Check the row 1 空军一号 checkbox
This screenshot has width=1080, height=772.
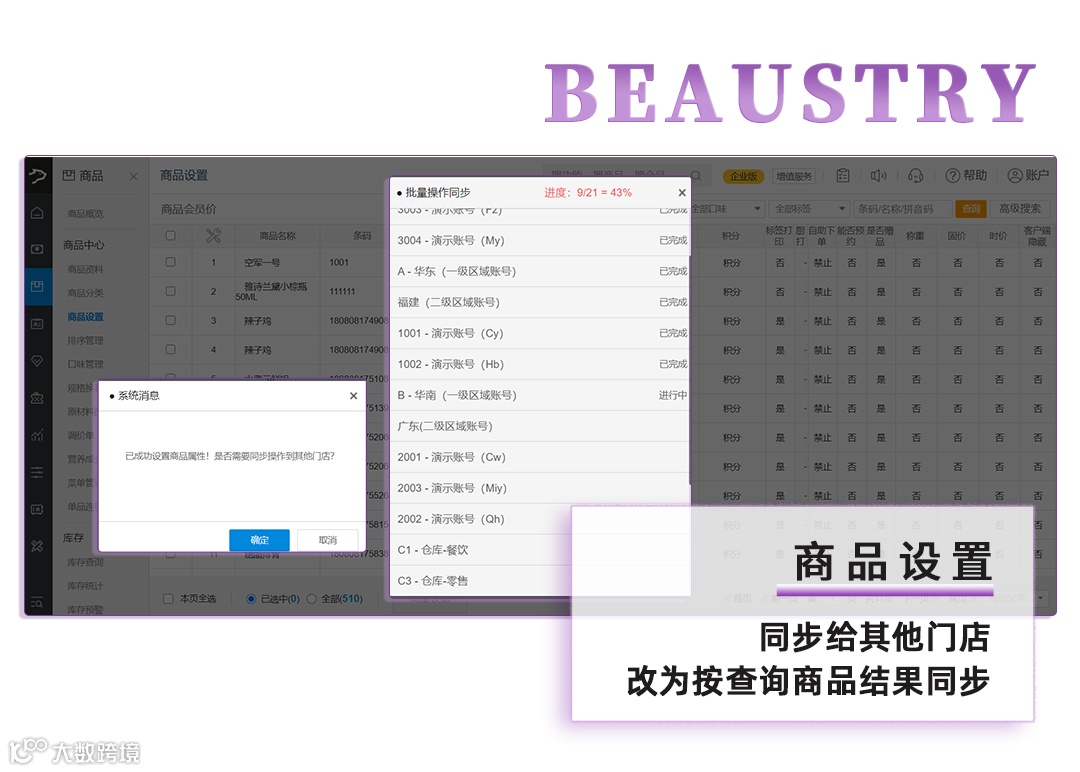[x=170, y=262]
